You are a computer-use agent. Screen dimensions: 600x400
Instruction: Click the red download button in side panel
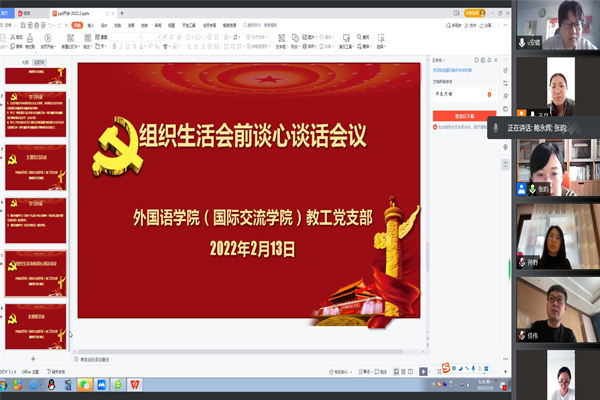(x=465, y=116)
